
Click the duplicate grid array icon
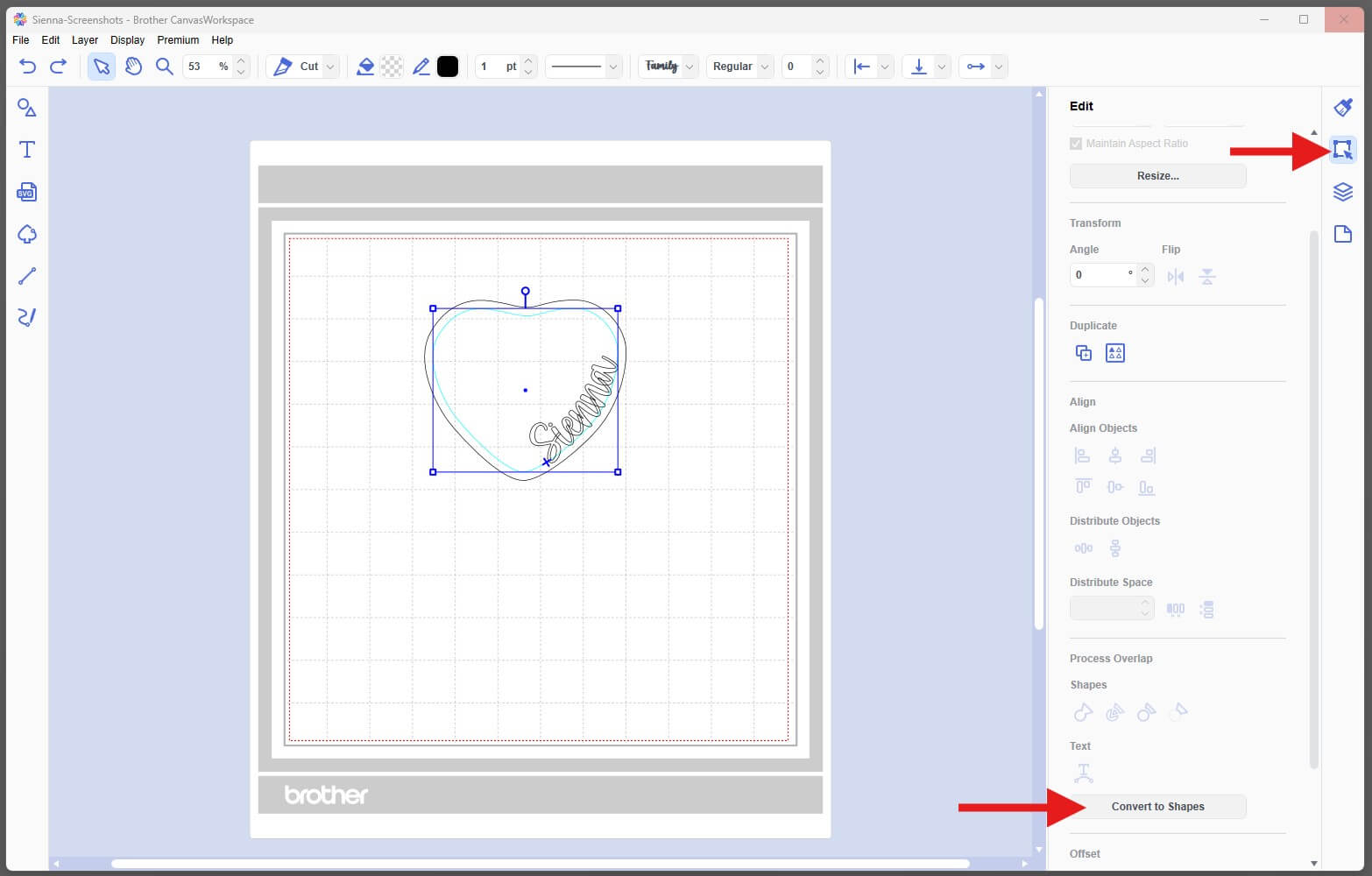click(1115, 353)
